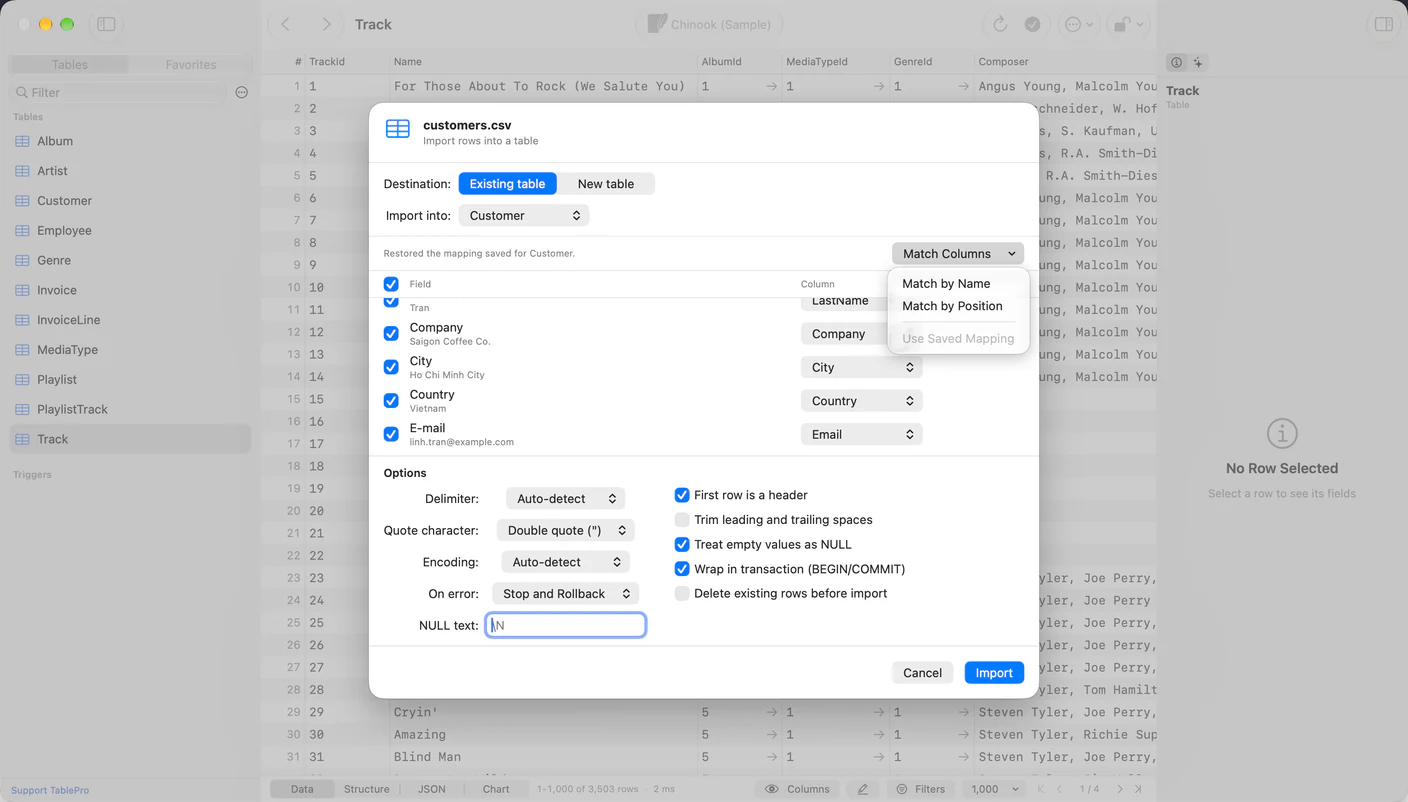Refresh the Track table data
Image resolution: width=1408 pixels, height=802 pixels.
999,24
